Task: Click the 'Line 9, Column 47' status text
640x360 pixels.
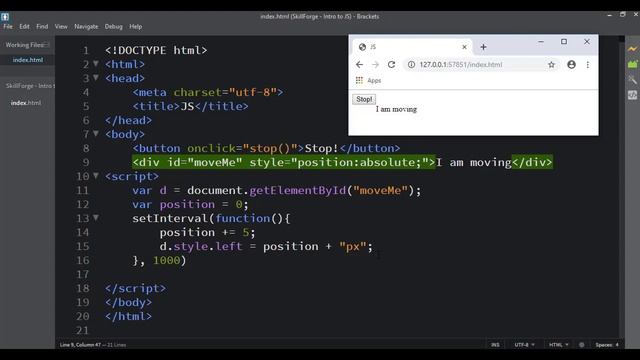Action: click(80, 345)
